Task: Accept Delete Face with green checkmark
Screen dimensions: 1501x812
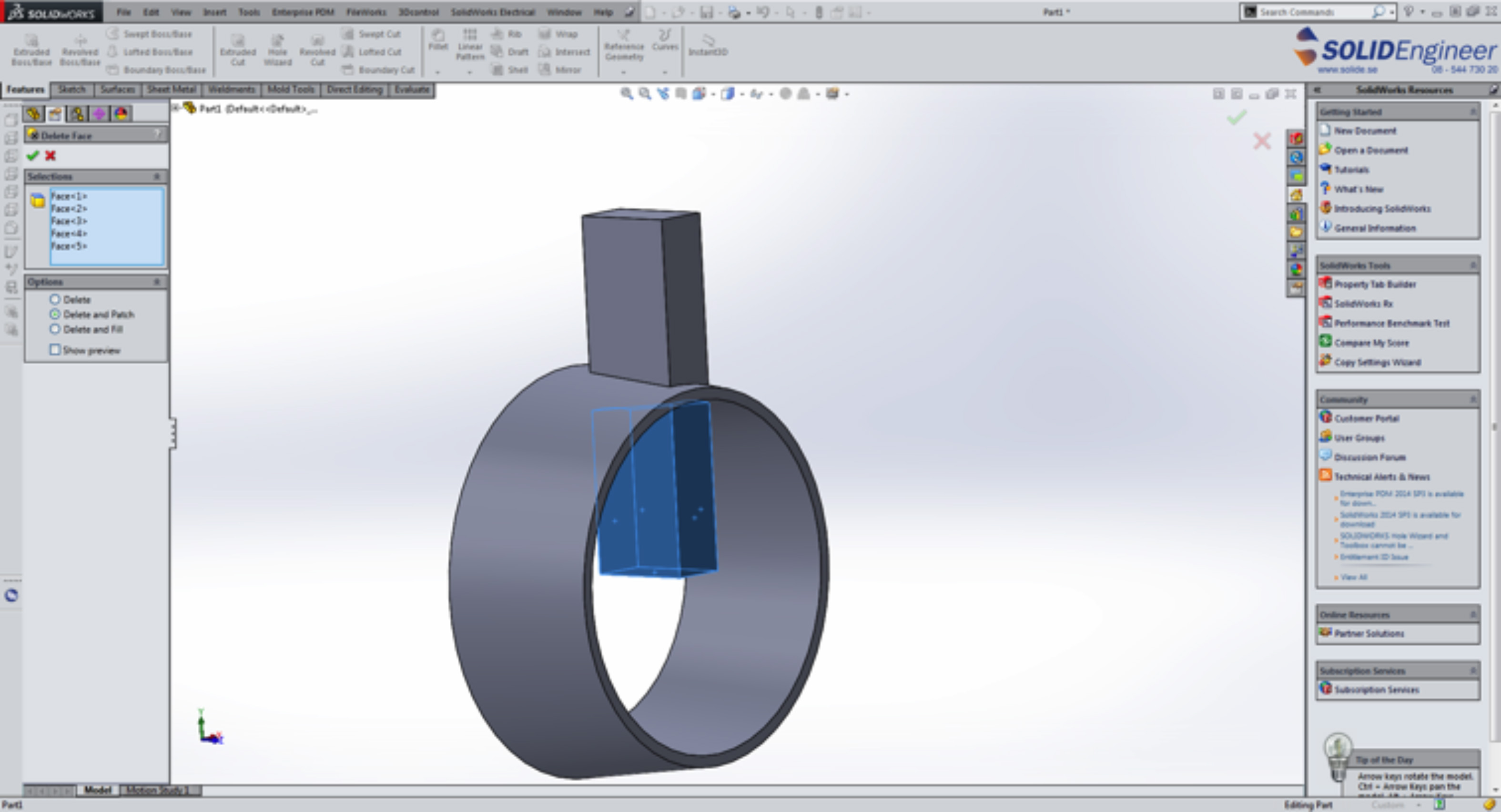Action: (x=32, y=156)
